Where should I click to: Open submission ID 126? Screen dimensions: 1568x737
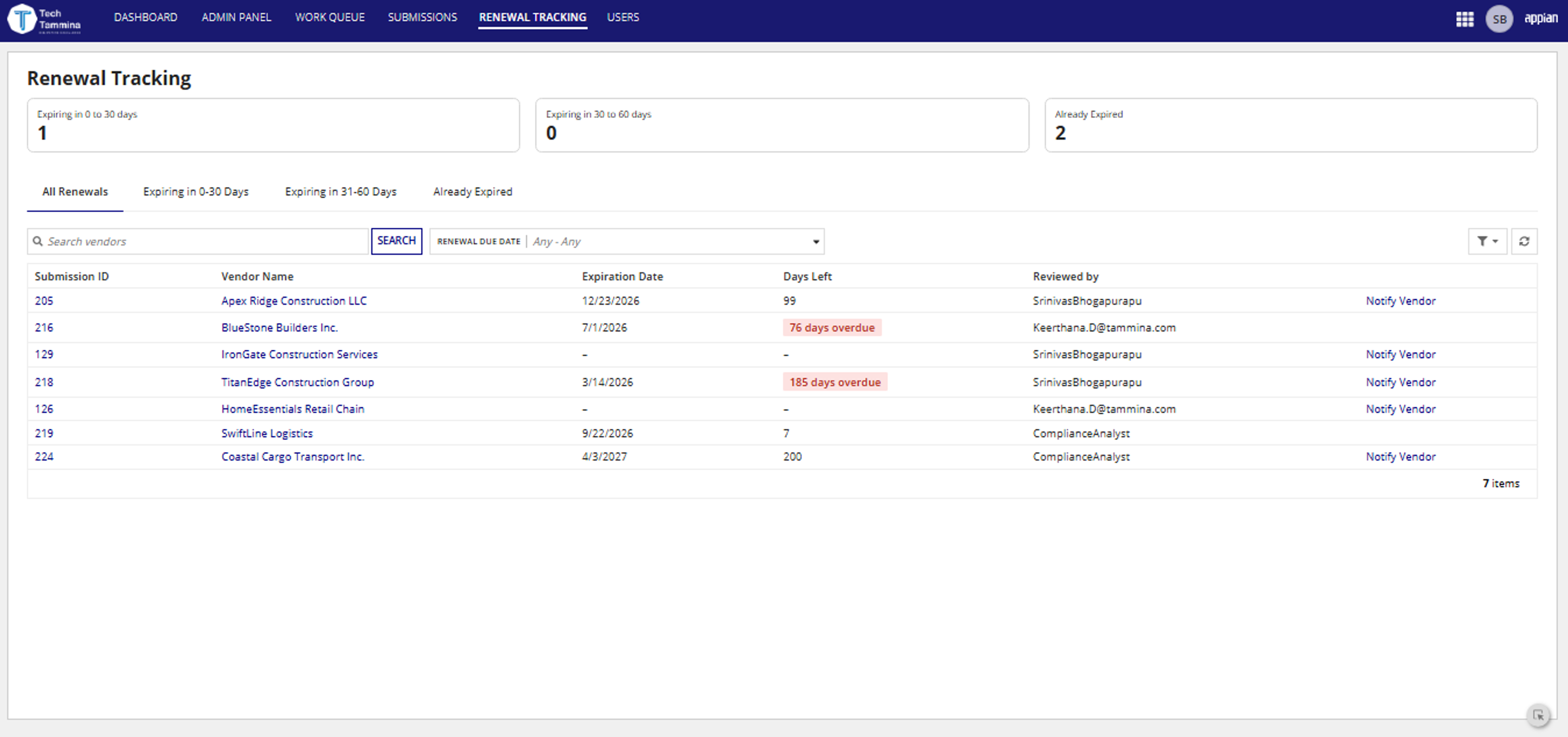click(44, 409)
